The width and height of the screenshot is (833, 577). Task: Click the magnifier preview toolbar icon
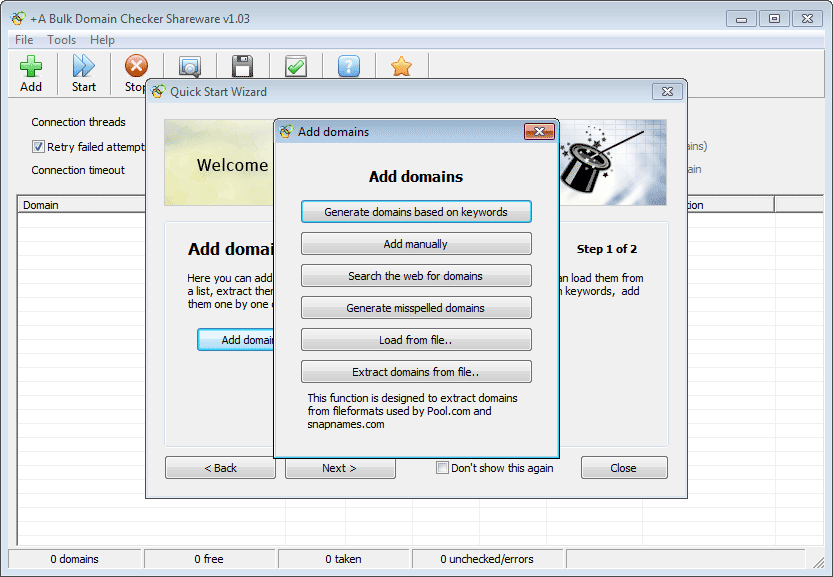pyautogui.click(x=190, y=66)
